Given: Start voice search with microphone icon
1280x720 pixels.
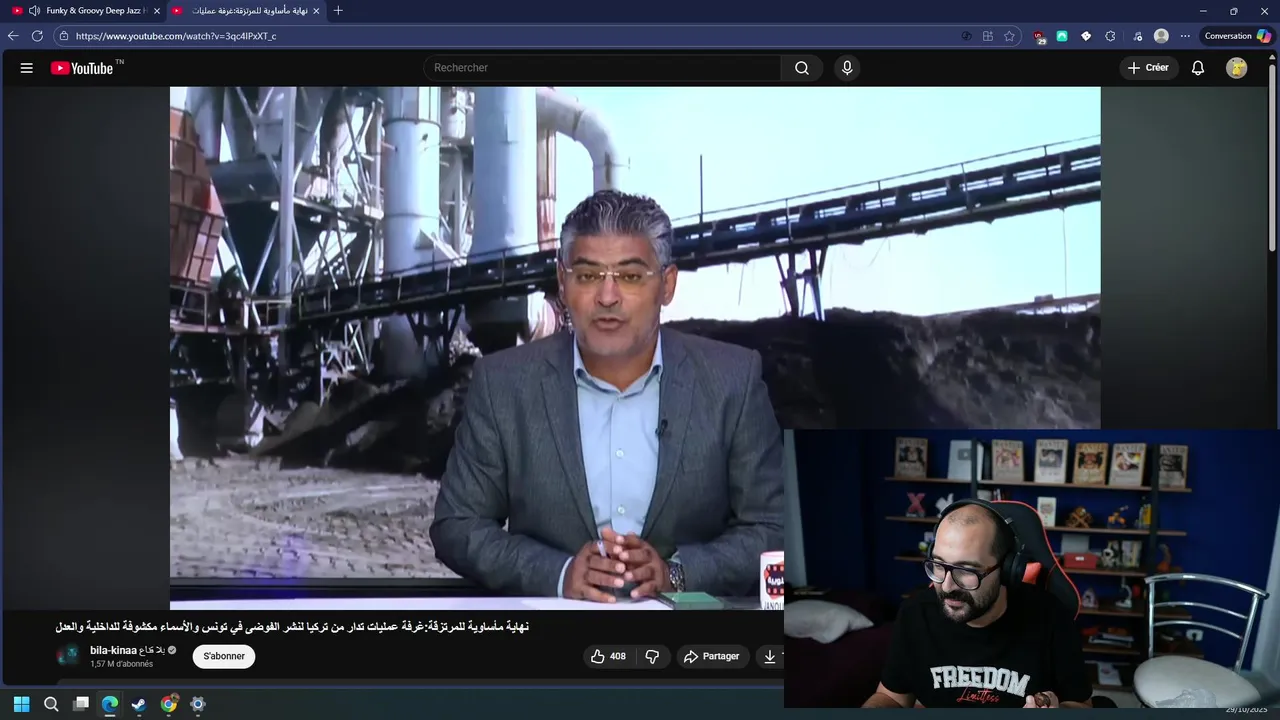Looking at the screenshot, I should (847, 68).
